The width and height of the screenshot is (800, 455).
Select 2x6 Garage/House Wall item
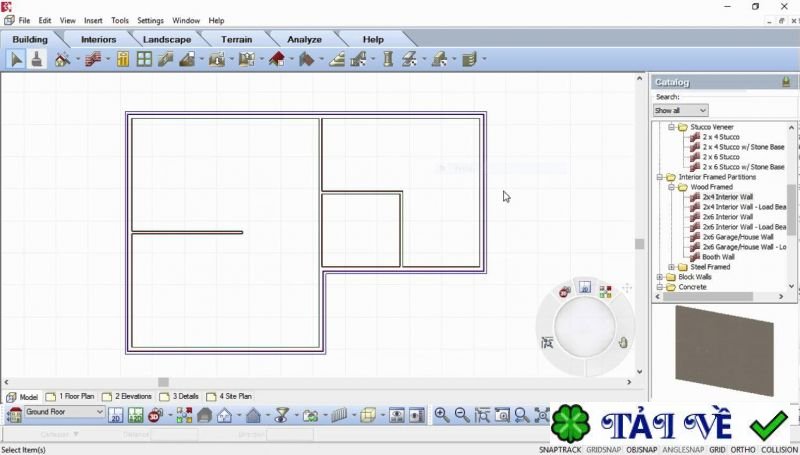[738, 237]
